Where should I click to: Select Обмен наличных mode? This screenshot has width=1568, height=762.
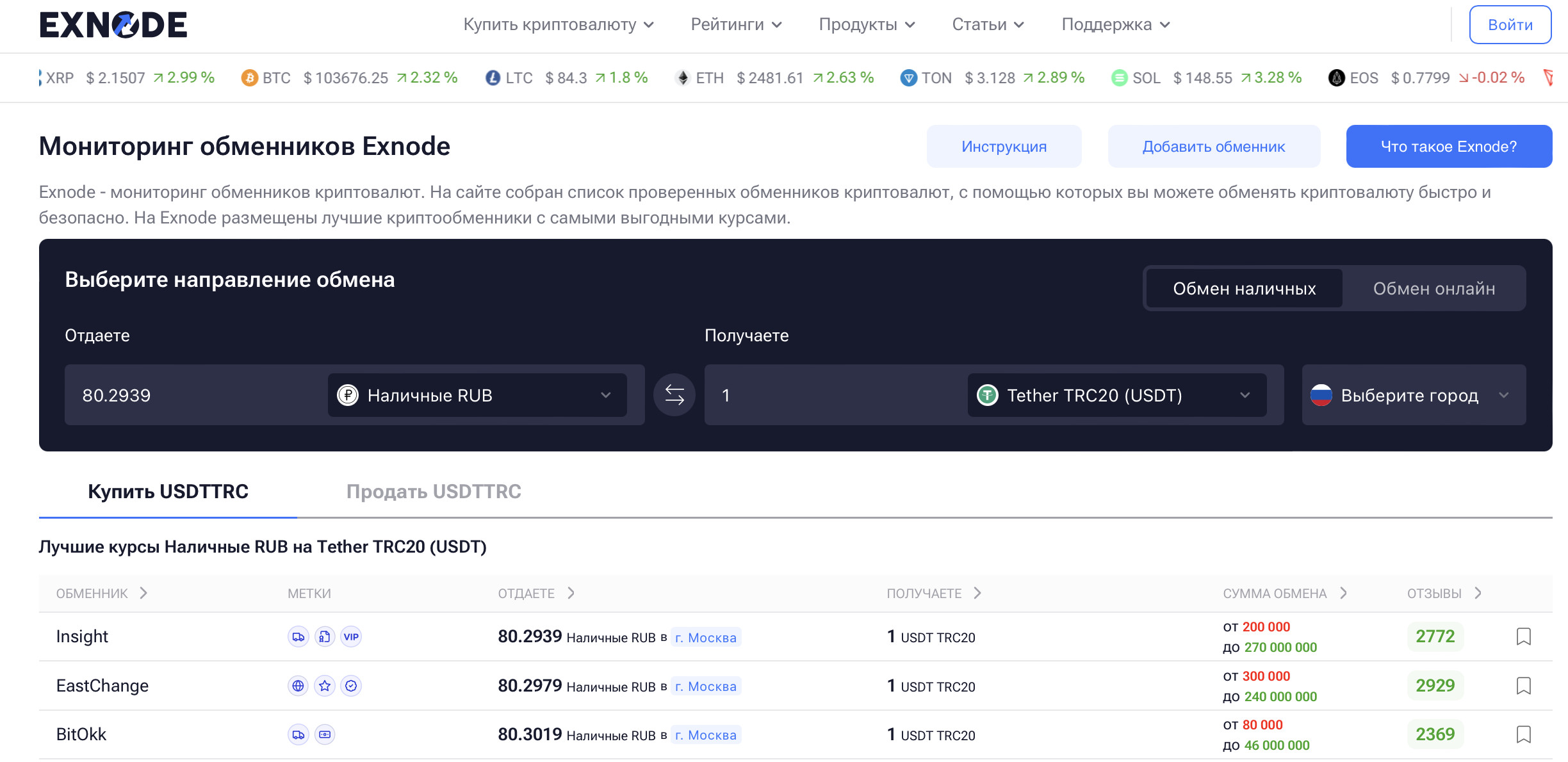(x=1244, y=289)
